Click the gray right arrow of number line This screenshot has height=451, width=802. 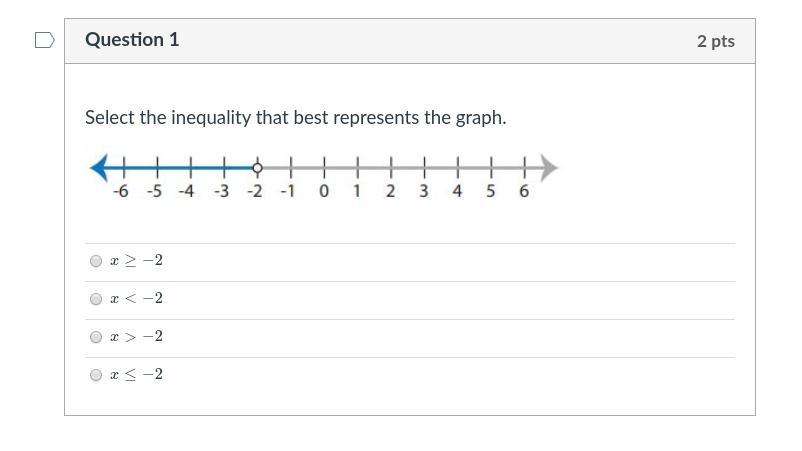[x=549, y=168]
